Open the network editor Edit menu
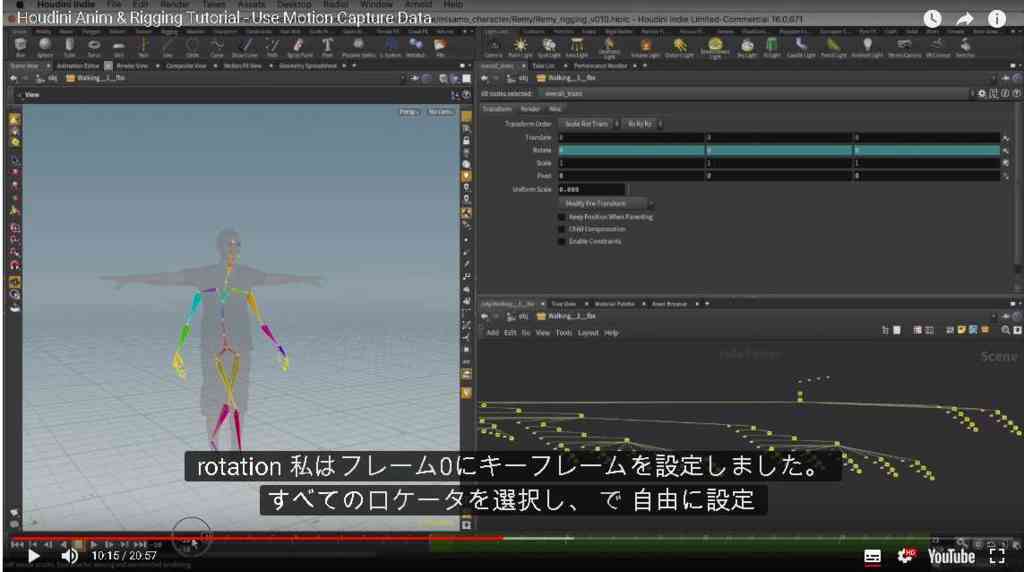Image resolution: width=1024 pixels, height=572 pixels. 509,332
